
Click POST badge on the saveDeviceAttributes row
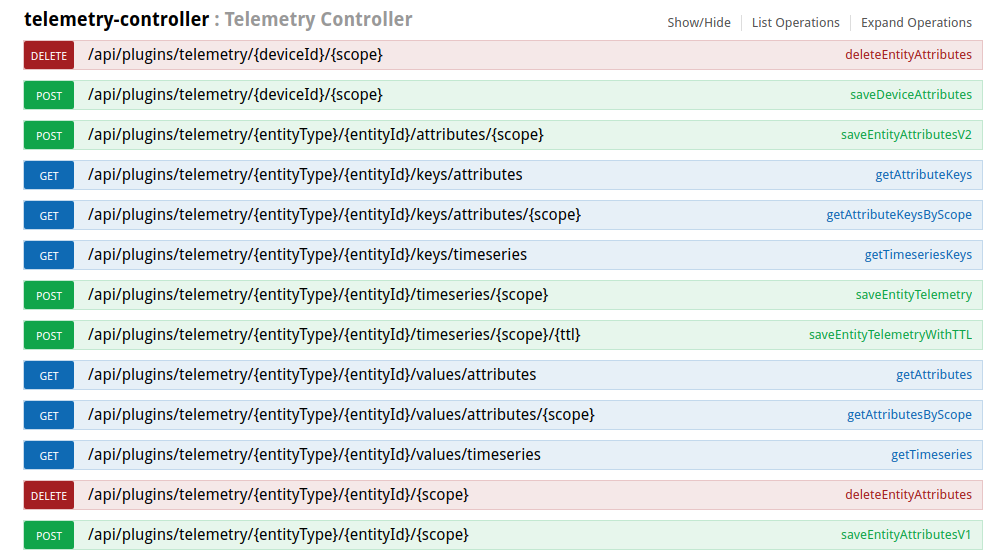(49, 96)
